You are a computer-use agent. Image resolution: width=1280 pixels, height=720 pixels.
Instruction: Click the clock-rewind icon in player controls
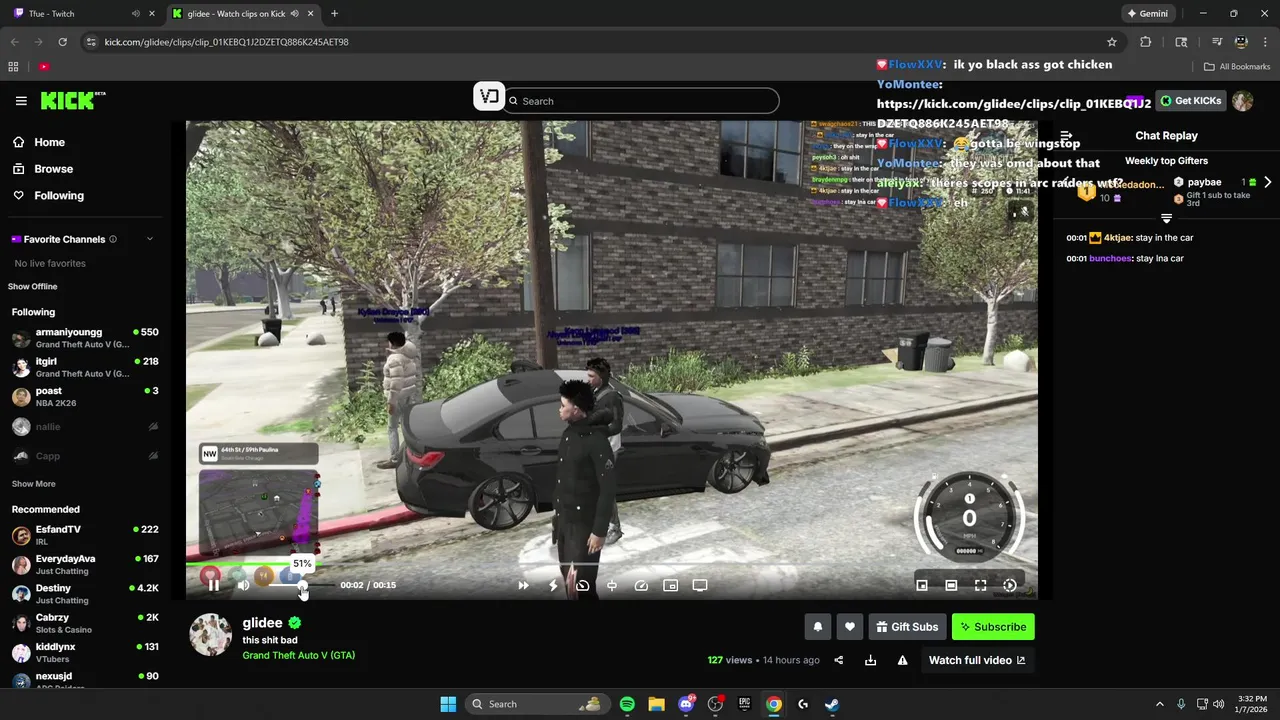pyautogui.click(x=583, y=586)
